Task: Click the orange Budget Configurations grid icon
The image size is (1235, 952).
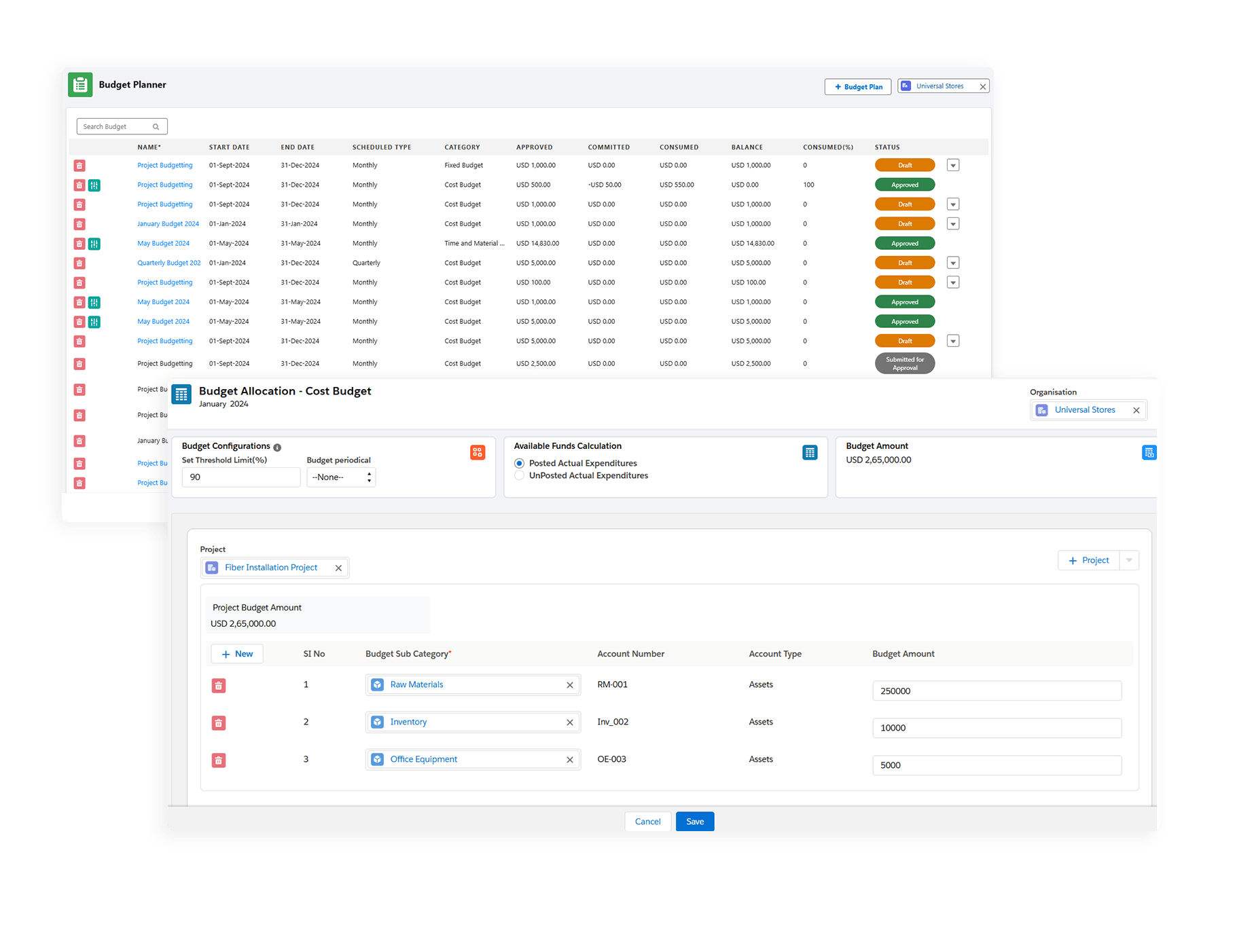Action: (x=478, y=452)
